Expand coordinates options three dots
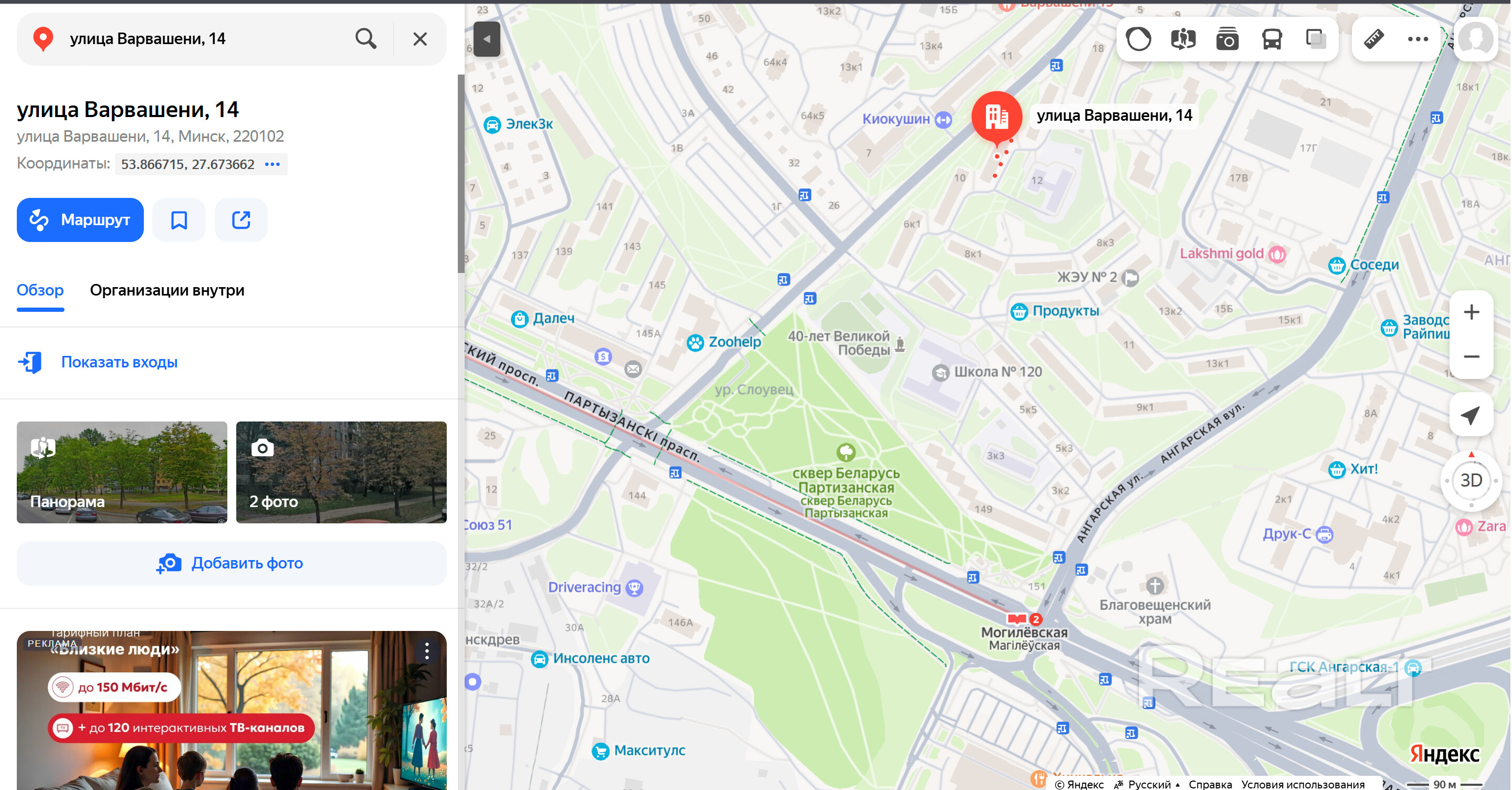This screenshot has height=790, width=1512. (x=272, y=164)
